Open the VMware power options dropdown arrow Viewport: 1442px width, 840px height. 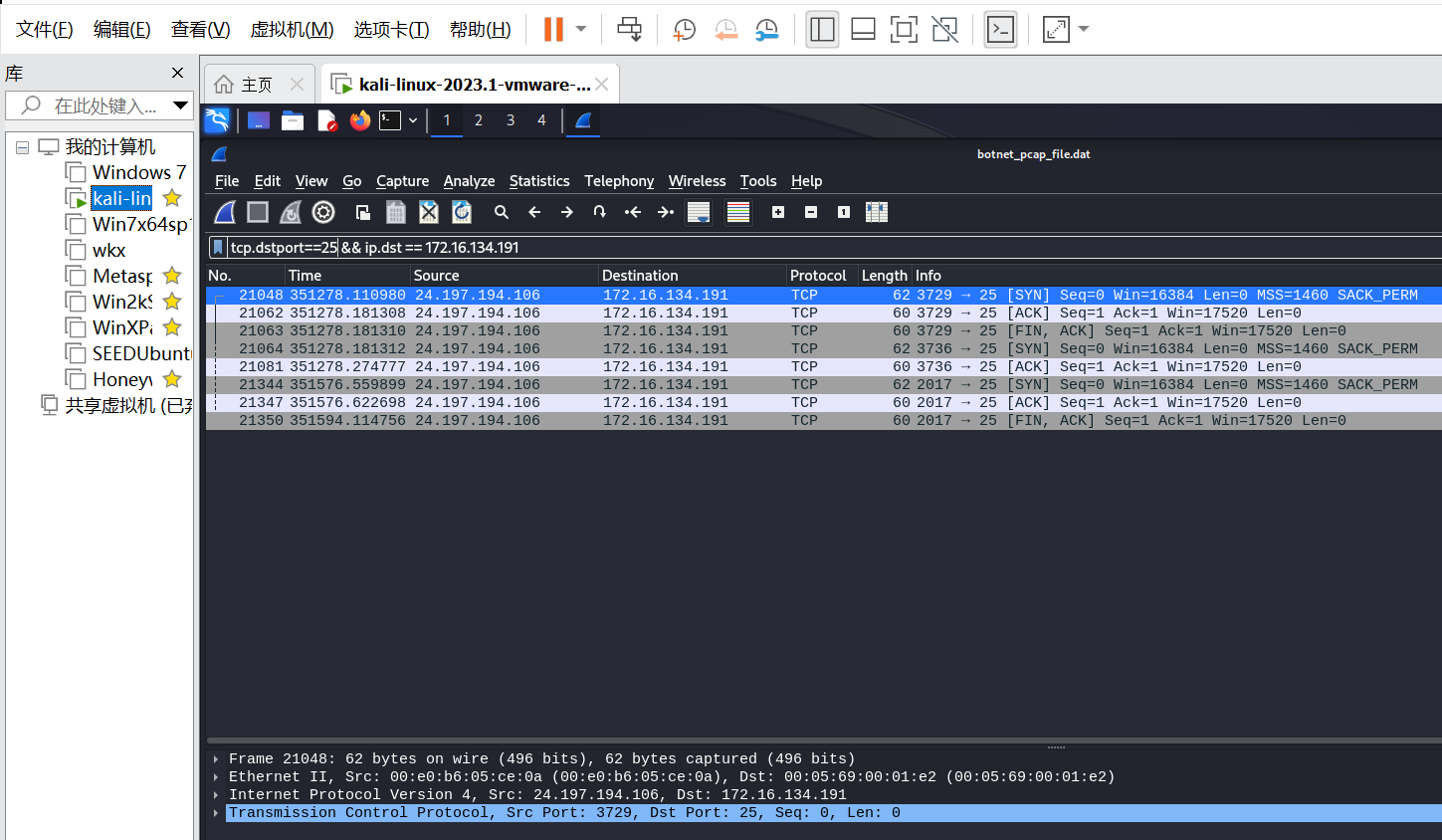point(581,29)
